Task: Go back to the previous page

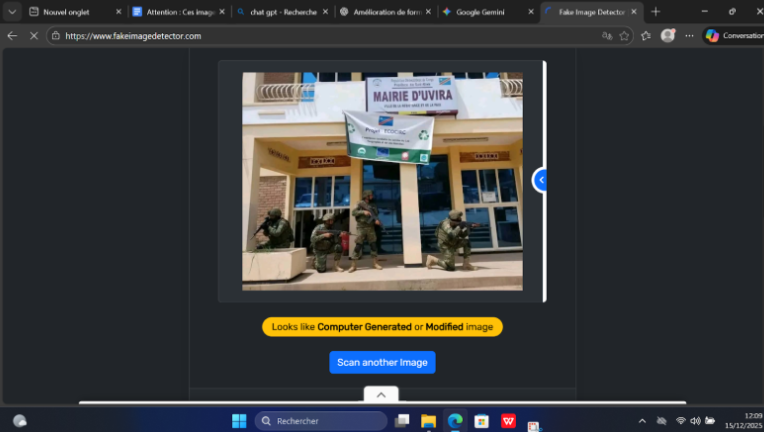Action: click(12, 35)
